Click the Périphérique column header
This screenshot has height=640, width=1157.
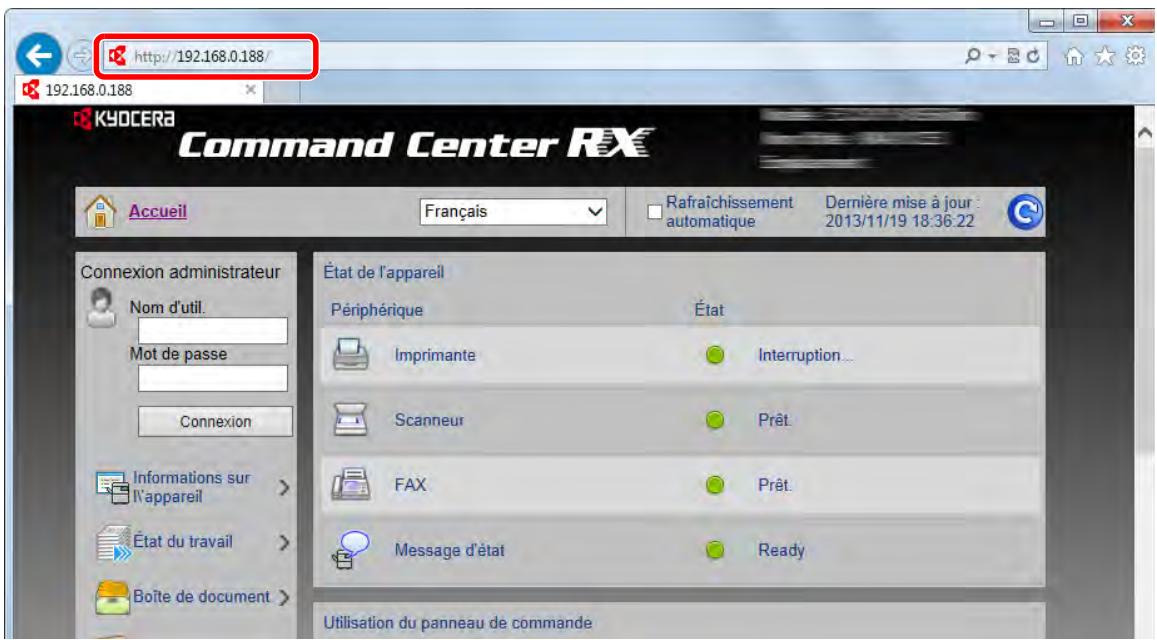click(x=376, y=310)
